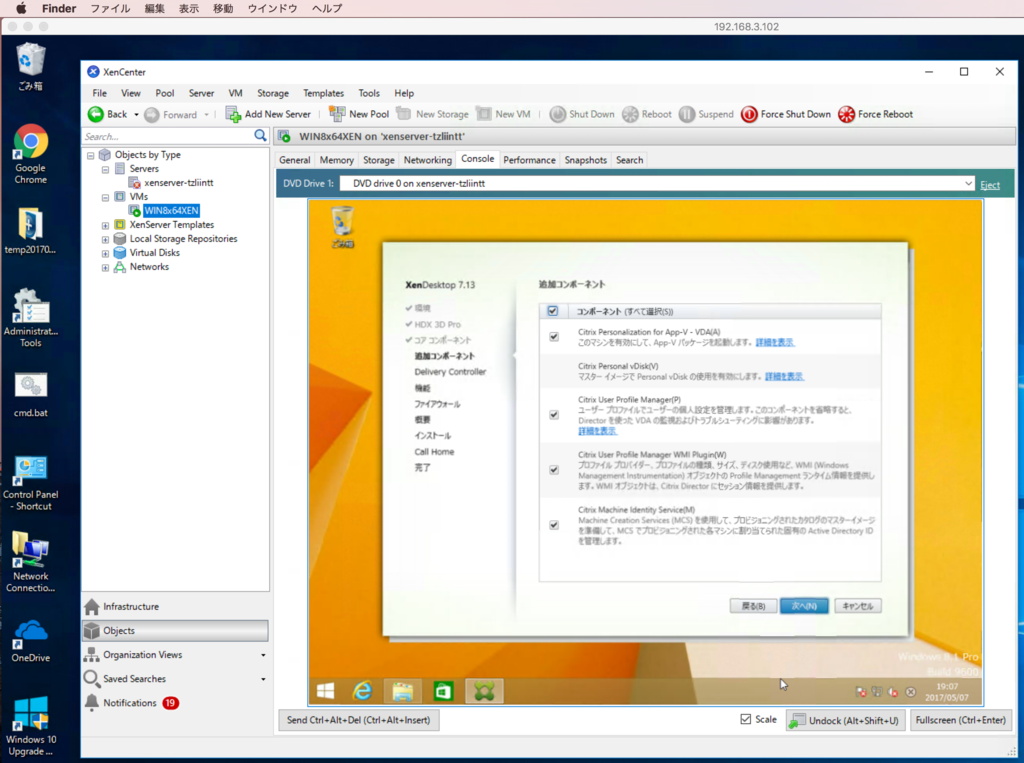Open the Apple menu

(20, 8)
